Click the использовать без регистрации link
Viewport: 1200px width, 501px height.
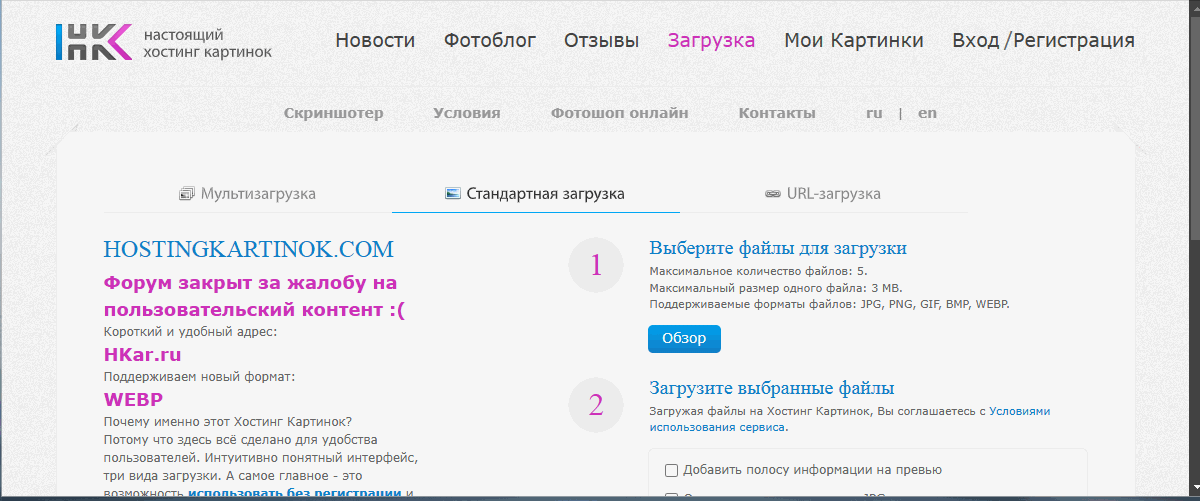(x=294, y=493)
